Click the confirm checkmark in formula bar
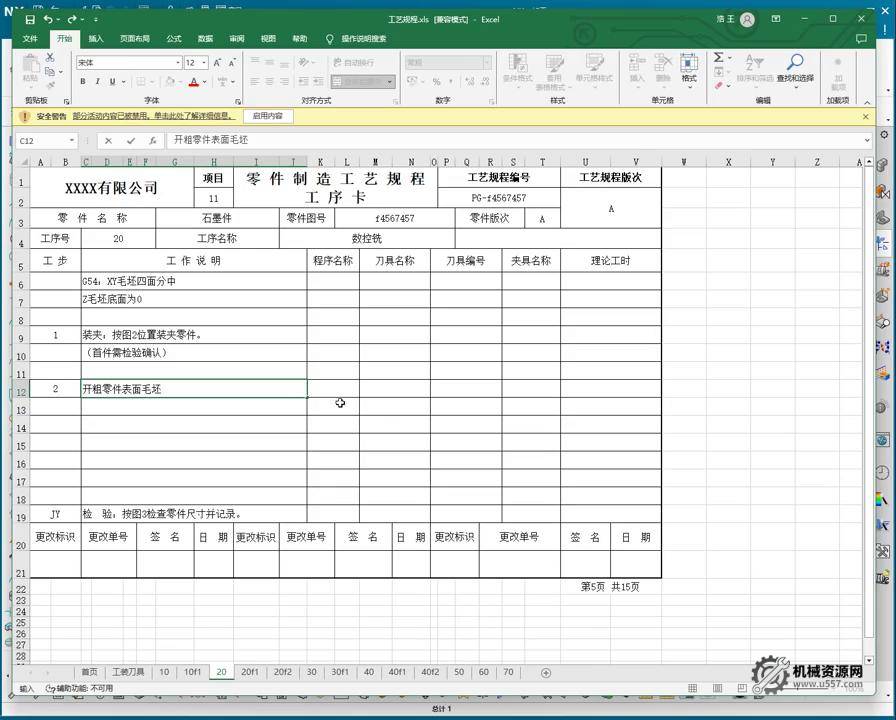 click(130, 141)
